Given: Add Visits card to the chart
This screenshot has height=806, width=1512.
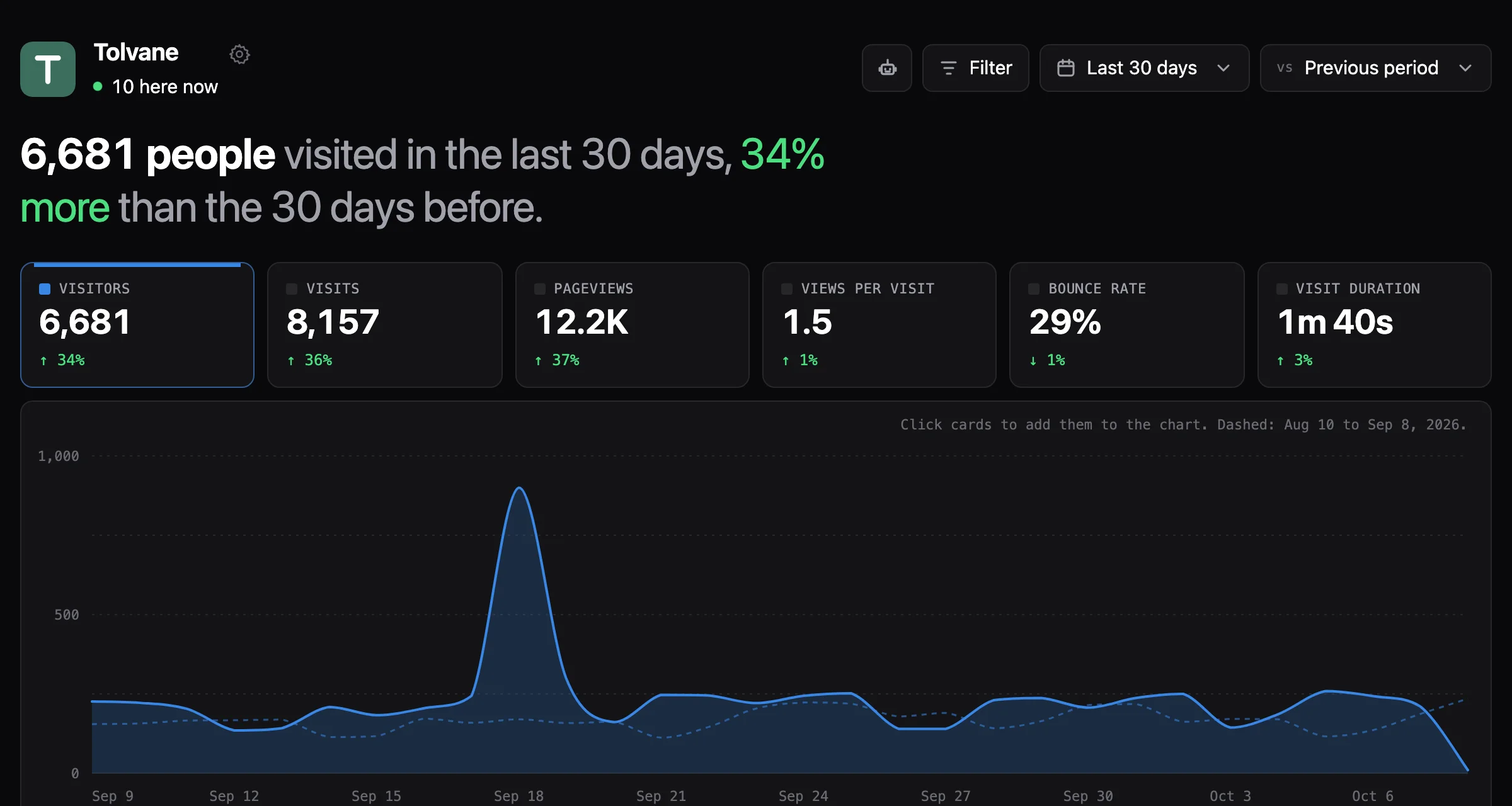Looking at the screenshot, I should 385,325.
